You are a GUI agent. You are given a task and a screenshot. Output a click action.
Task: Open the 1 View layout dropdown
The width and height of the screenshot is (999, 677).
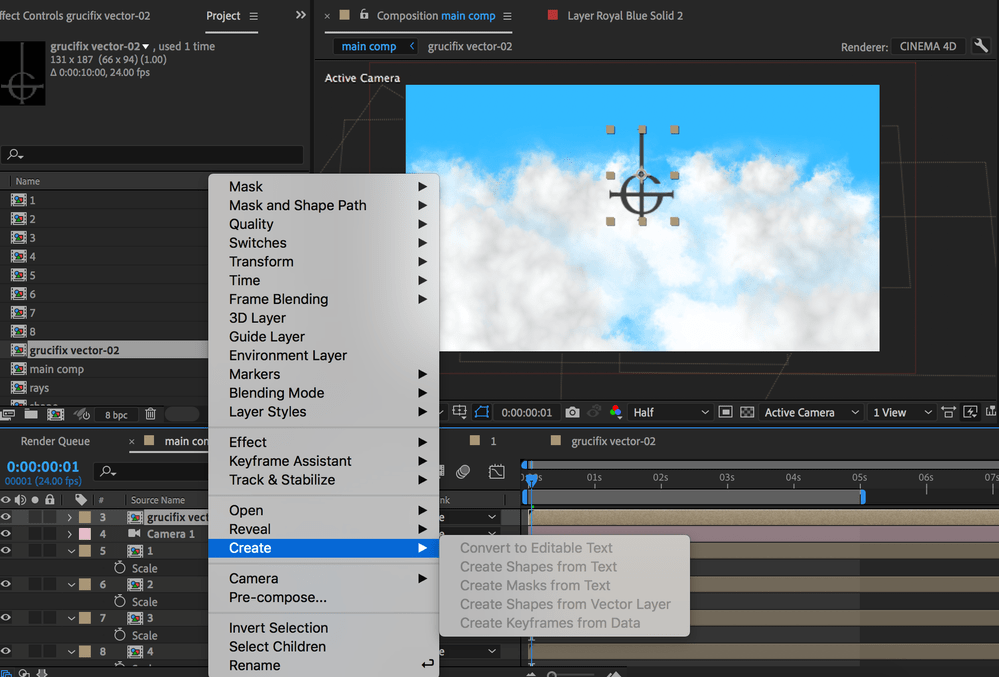click(902, 412)
